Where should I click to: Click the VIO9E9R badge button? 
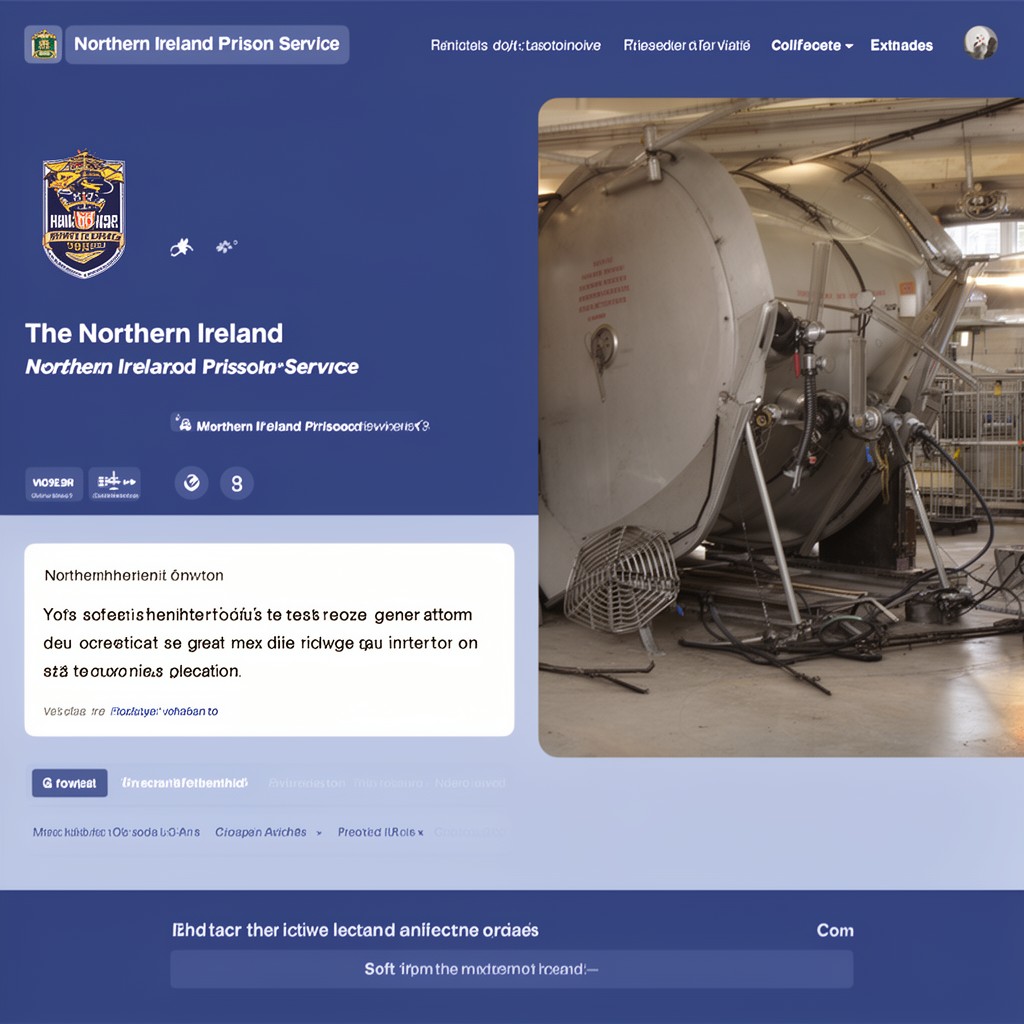tap(54, 485)
